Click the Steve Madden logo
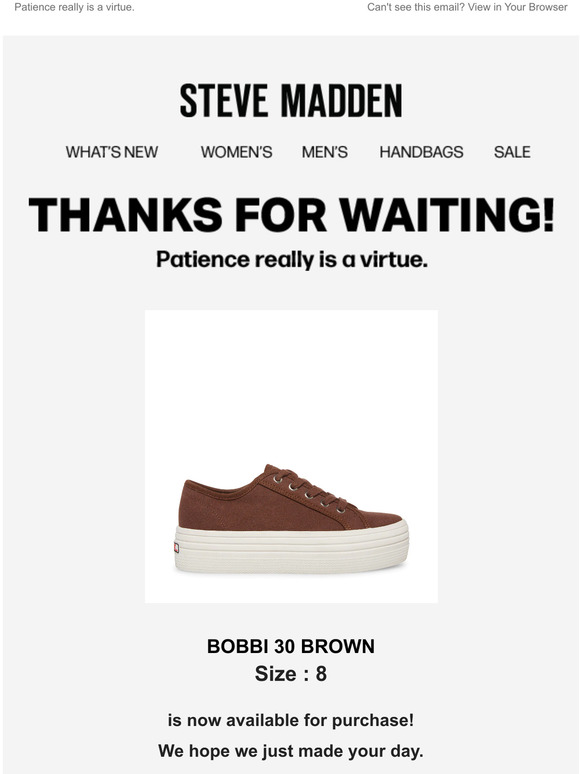This screenshot has width=580, height=774. [x=291, y=100]
